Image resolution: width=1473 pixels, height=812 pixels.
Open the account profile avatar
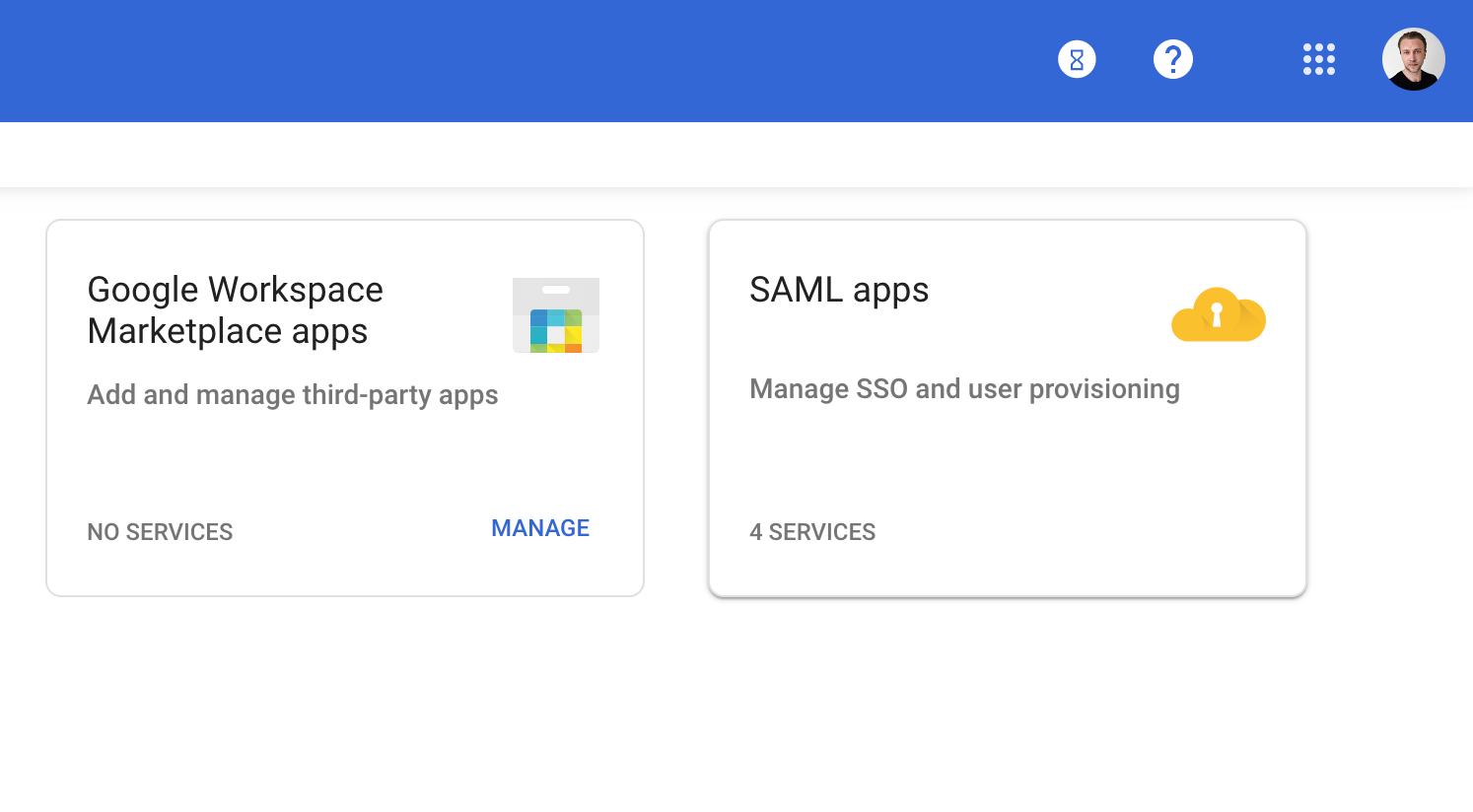tap(1413, 60)
